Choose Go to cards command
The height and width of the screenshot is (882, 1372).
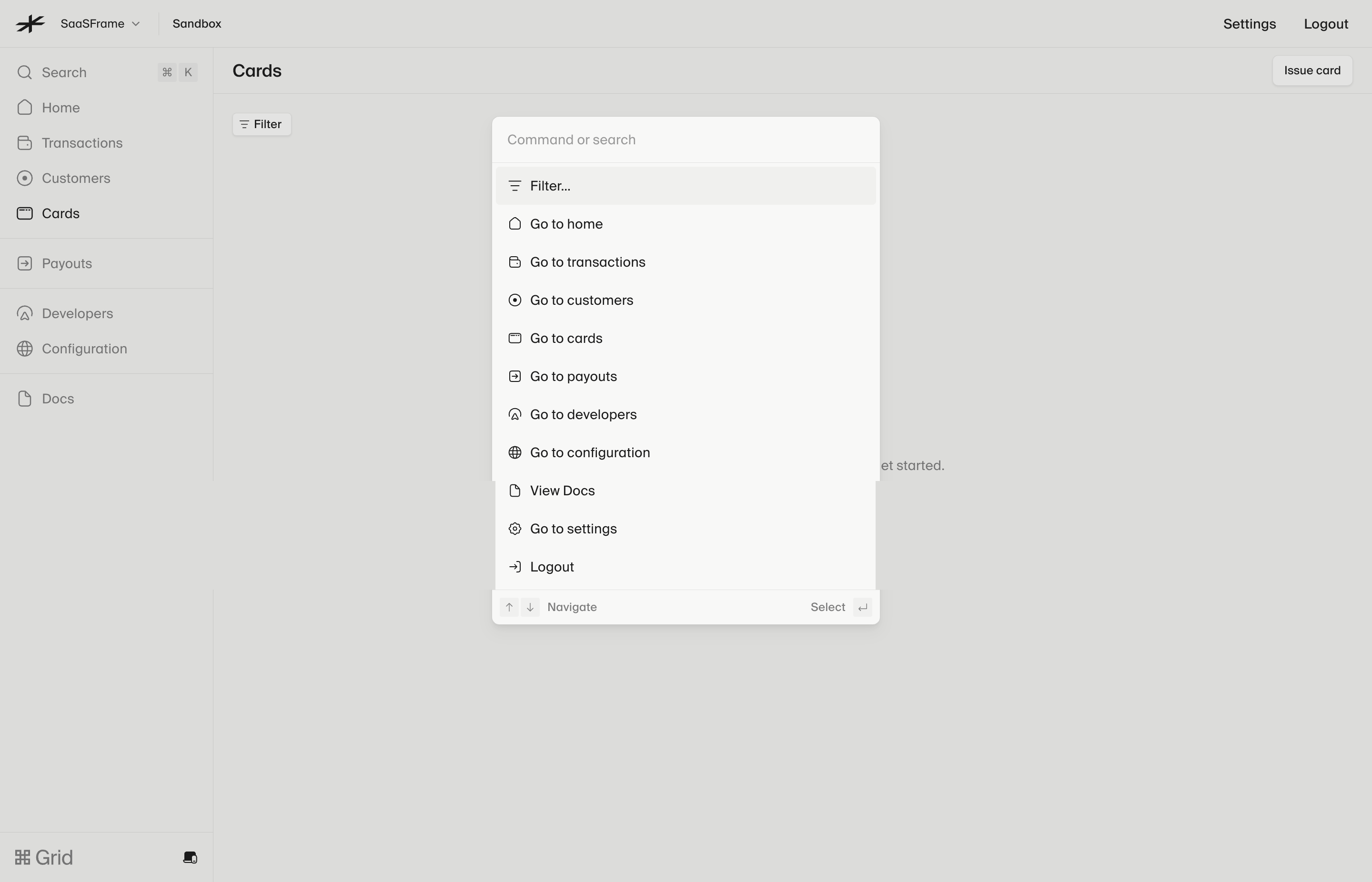pos(686,338)
